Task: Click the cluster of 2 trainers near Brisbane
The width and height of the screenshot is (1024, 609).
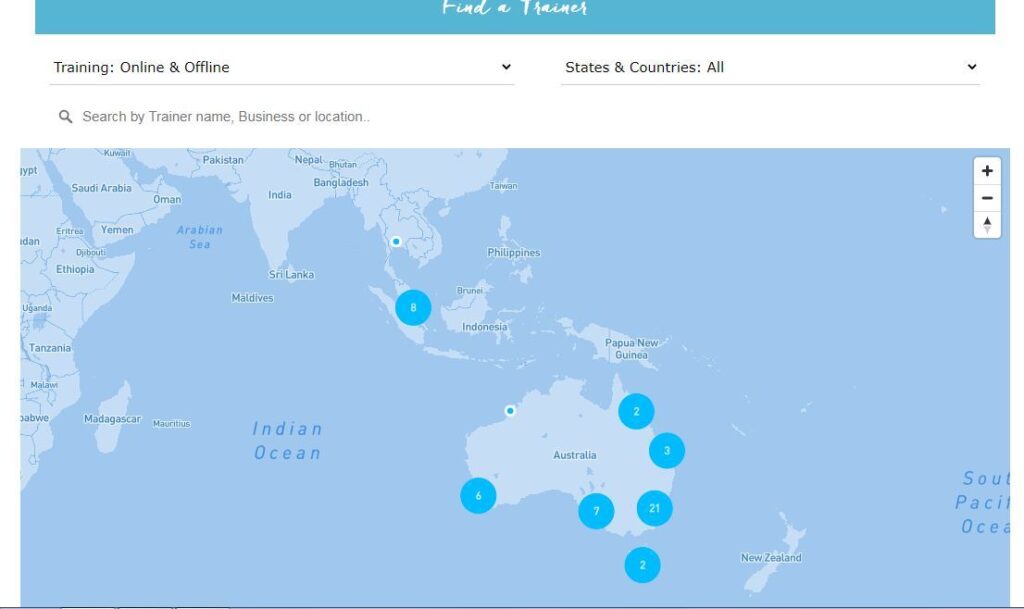Action: (639, 410)
